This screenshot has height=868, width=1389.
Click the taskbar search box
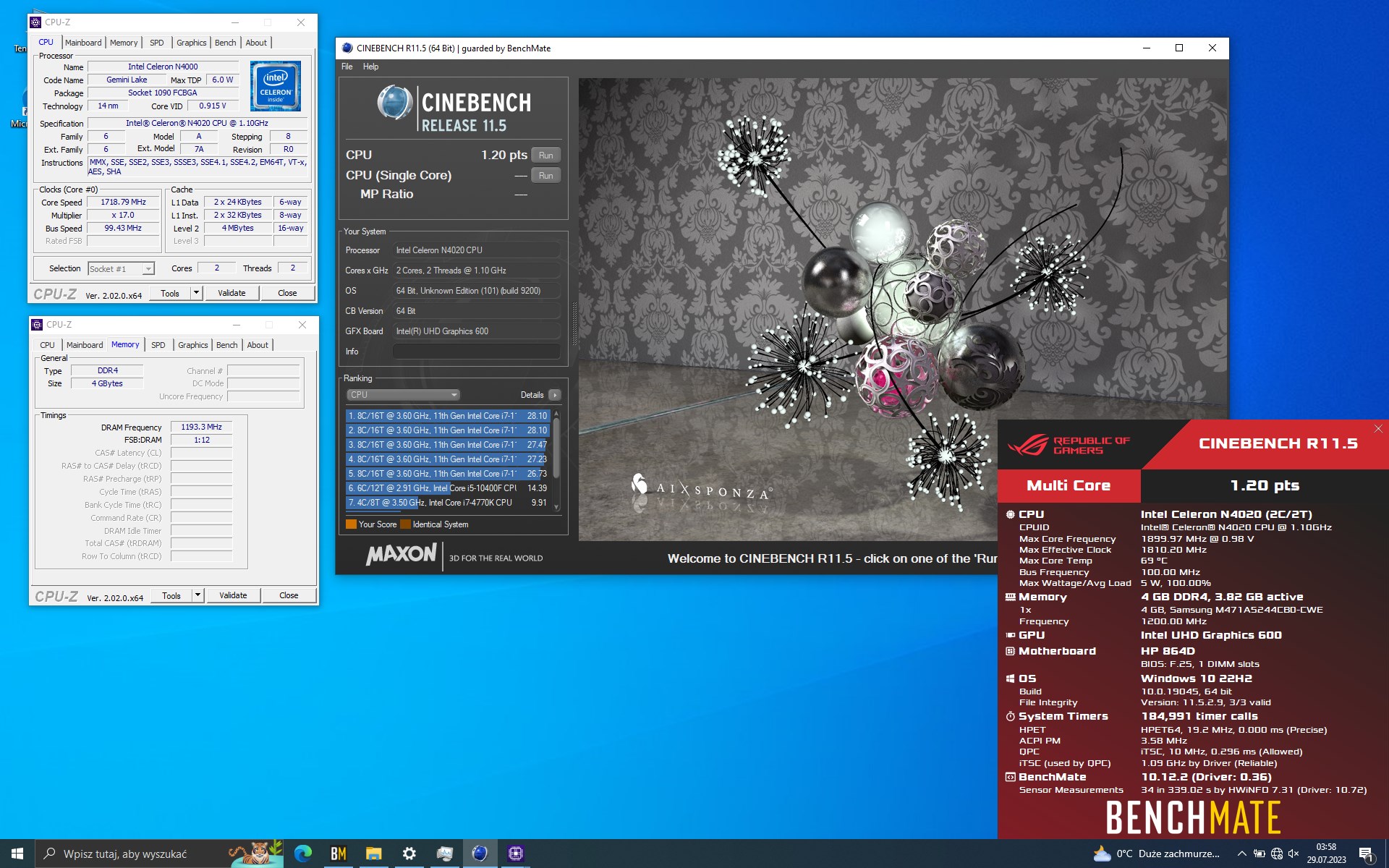[x=160, y=854]
